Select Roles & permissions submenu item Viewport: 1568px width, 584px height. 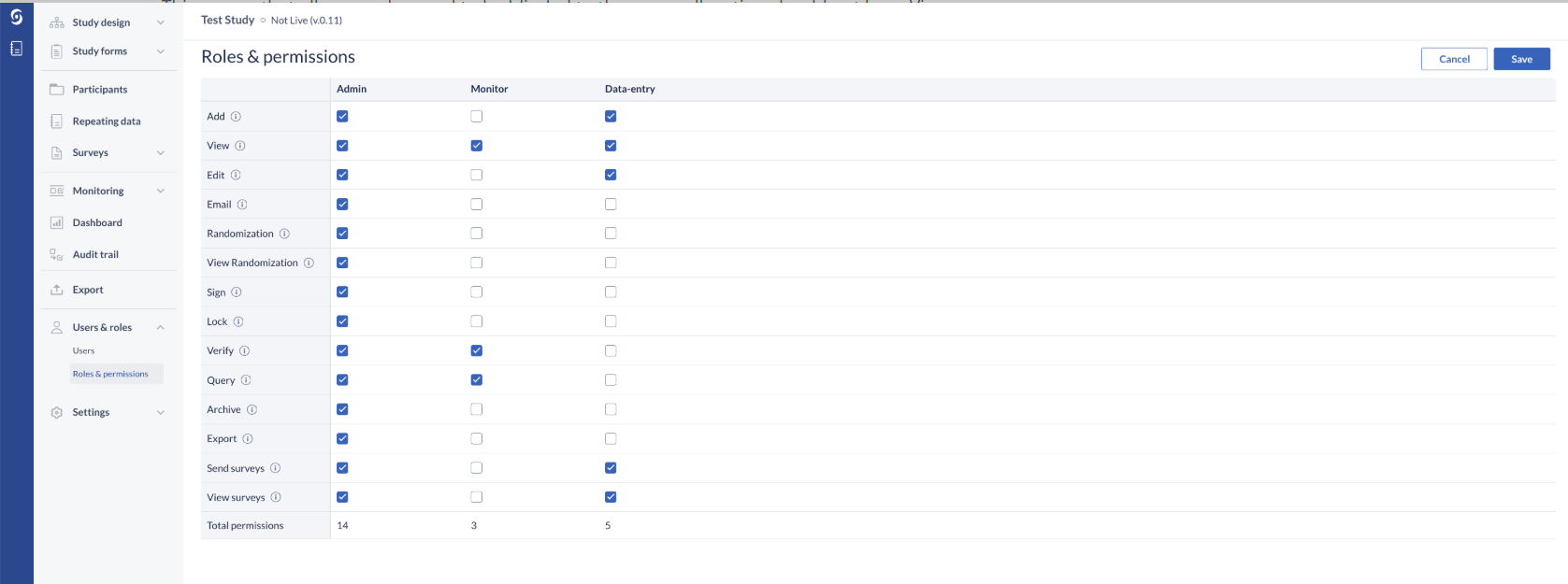[x=110, y=374]
